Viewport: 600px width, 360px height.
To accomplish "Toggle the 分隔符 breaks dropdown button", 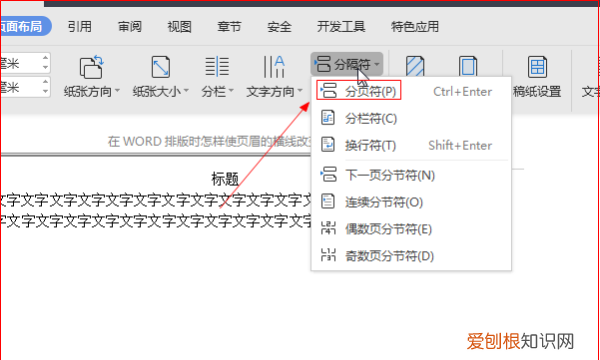I will click(347, 64).
